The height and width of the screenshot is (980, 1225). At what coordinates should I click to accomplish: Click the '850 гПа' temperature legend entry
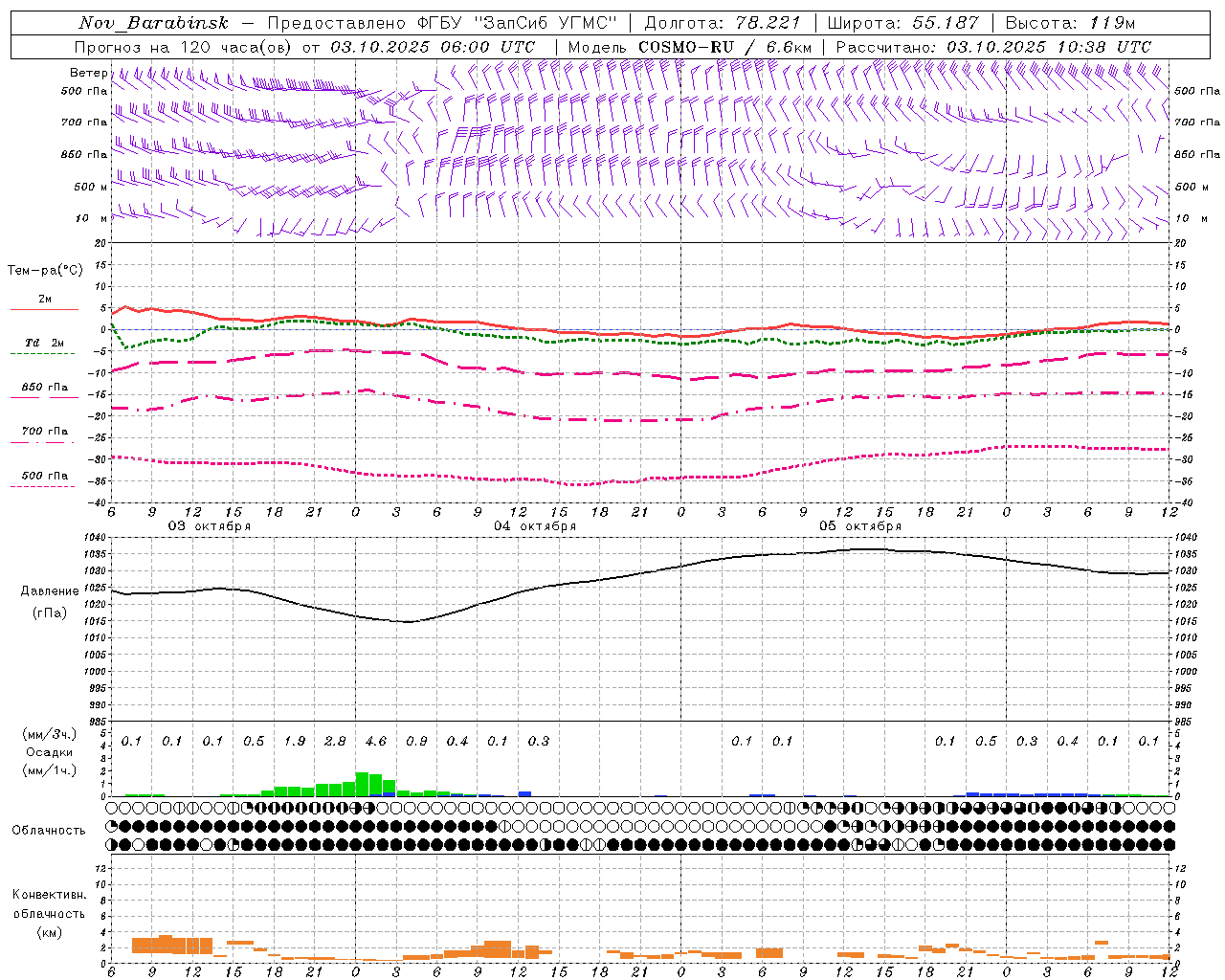pos(44,388)
